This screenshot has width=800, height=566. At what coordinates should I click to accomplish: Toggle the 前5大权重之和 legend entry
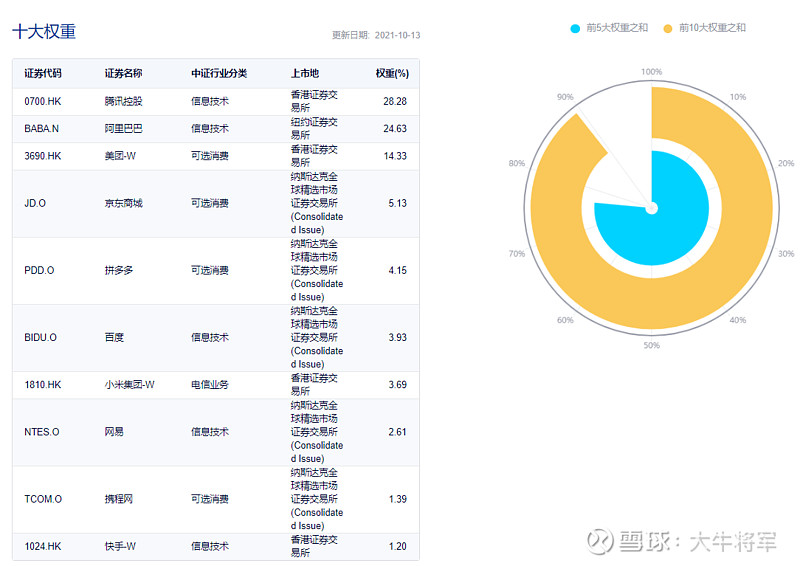pyautogui.click(x=609, y=28)
